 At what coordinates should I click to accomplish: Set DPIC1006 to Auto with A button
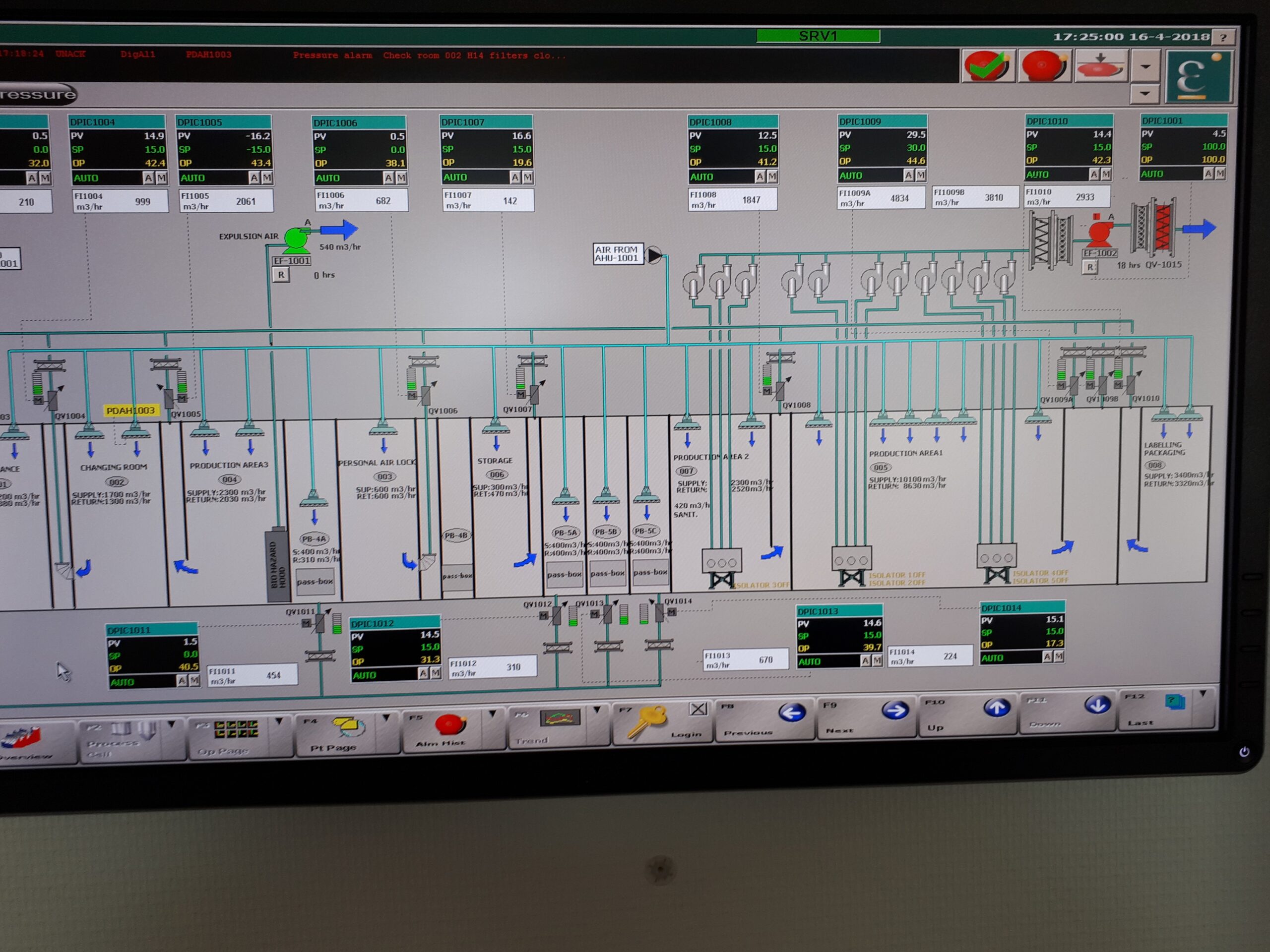click(388, 178)
